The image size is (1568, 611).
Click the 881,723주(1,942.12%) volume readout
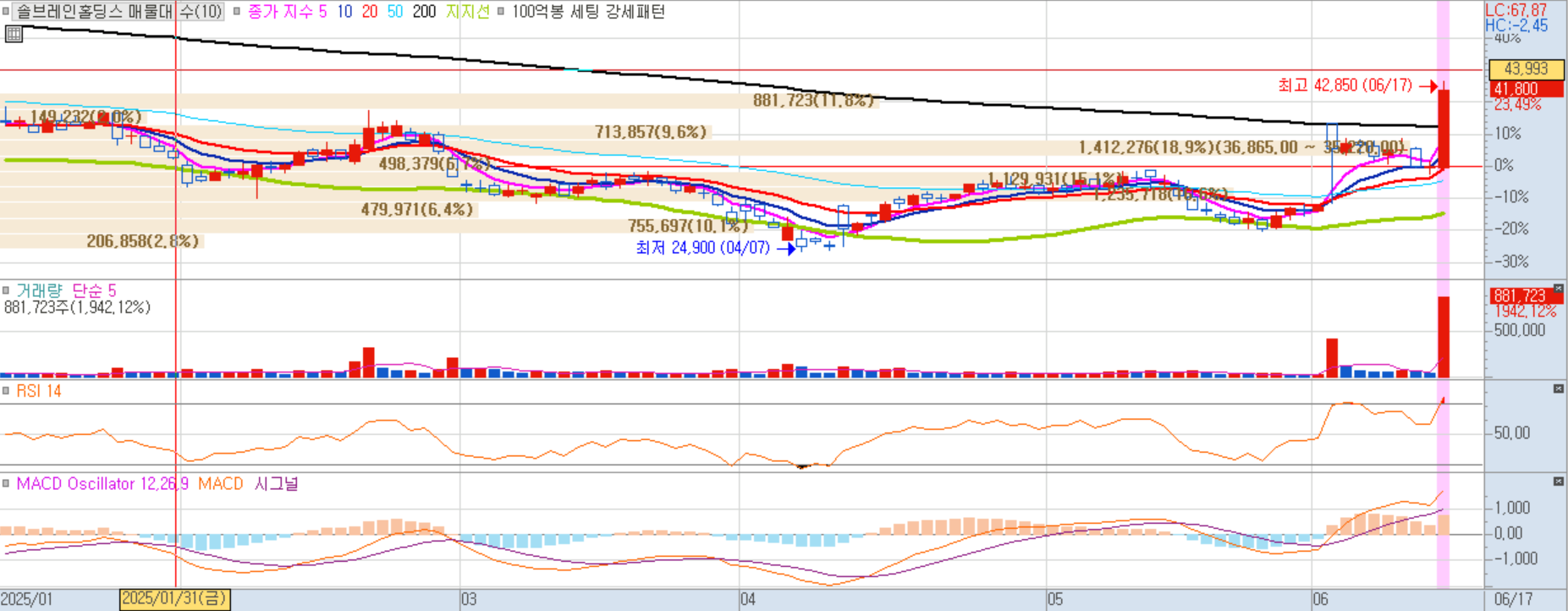click(77, 307)
